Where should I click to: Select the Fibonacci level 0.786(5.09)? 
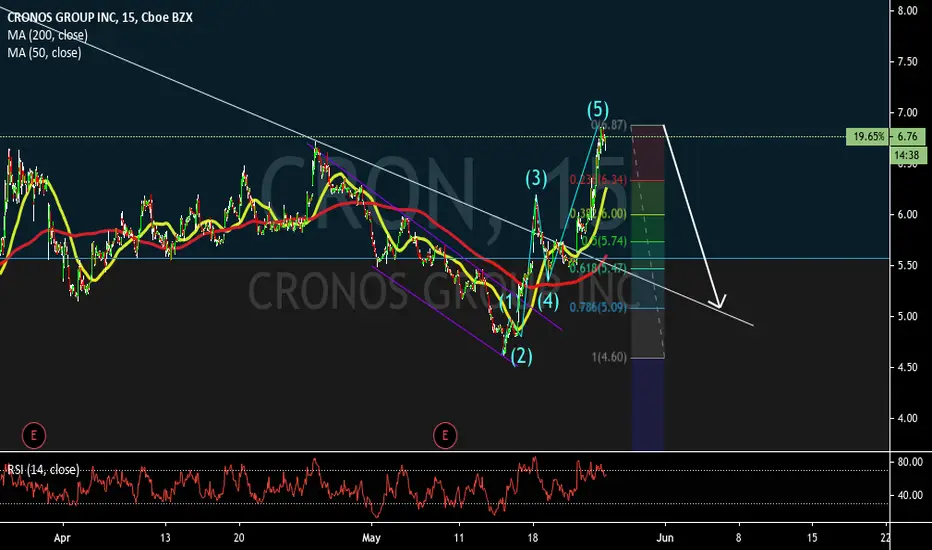click(598, 307)
